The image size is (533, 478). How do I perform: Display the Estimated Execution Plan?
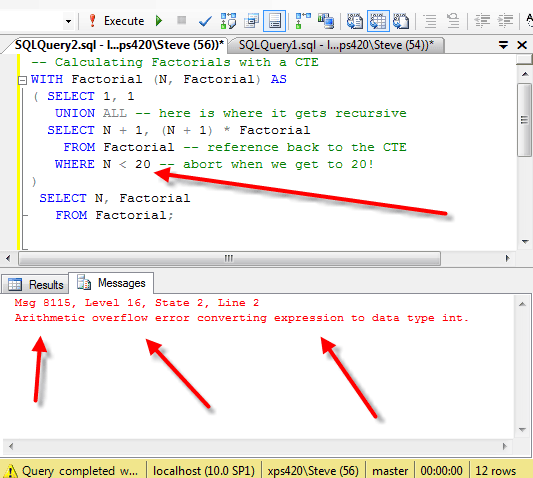[x=228, y=21]
